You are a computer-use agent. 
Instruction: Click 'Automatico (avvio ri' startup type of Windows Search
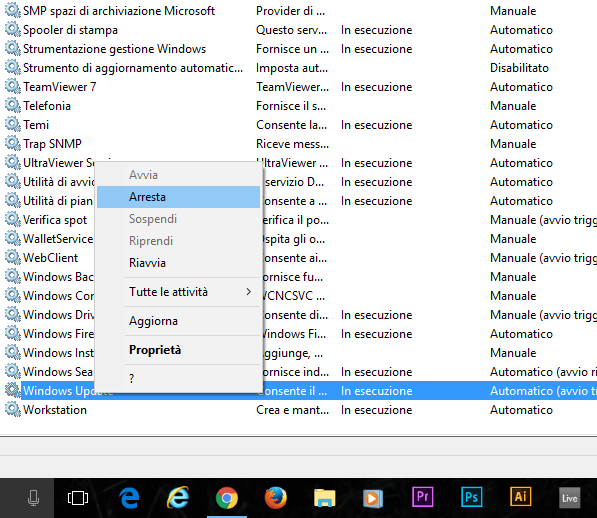tap(543, 372)
